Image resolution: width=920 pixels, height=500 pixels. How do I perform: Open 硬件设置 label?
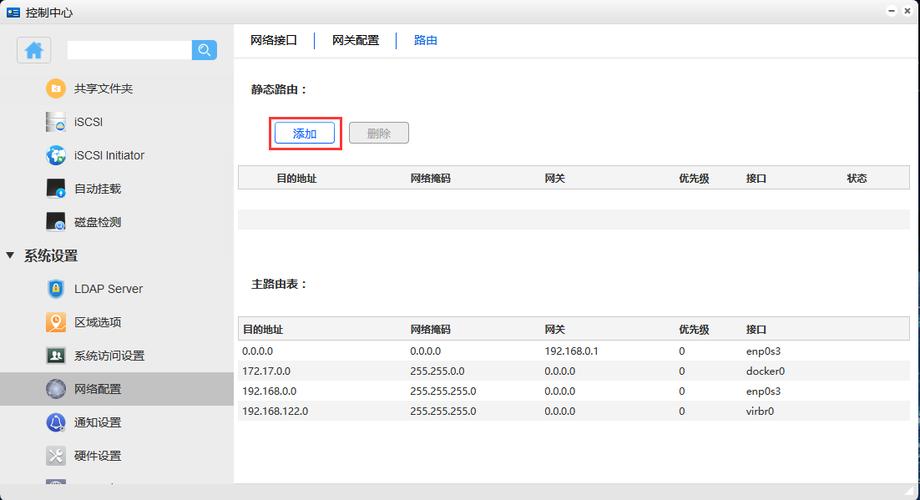tap(97, 455)
